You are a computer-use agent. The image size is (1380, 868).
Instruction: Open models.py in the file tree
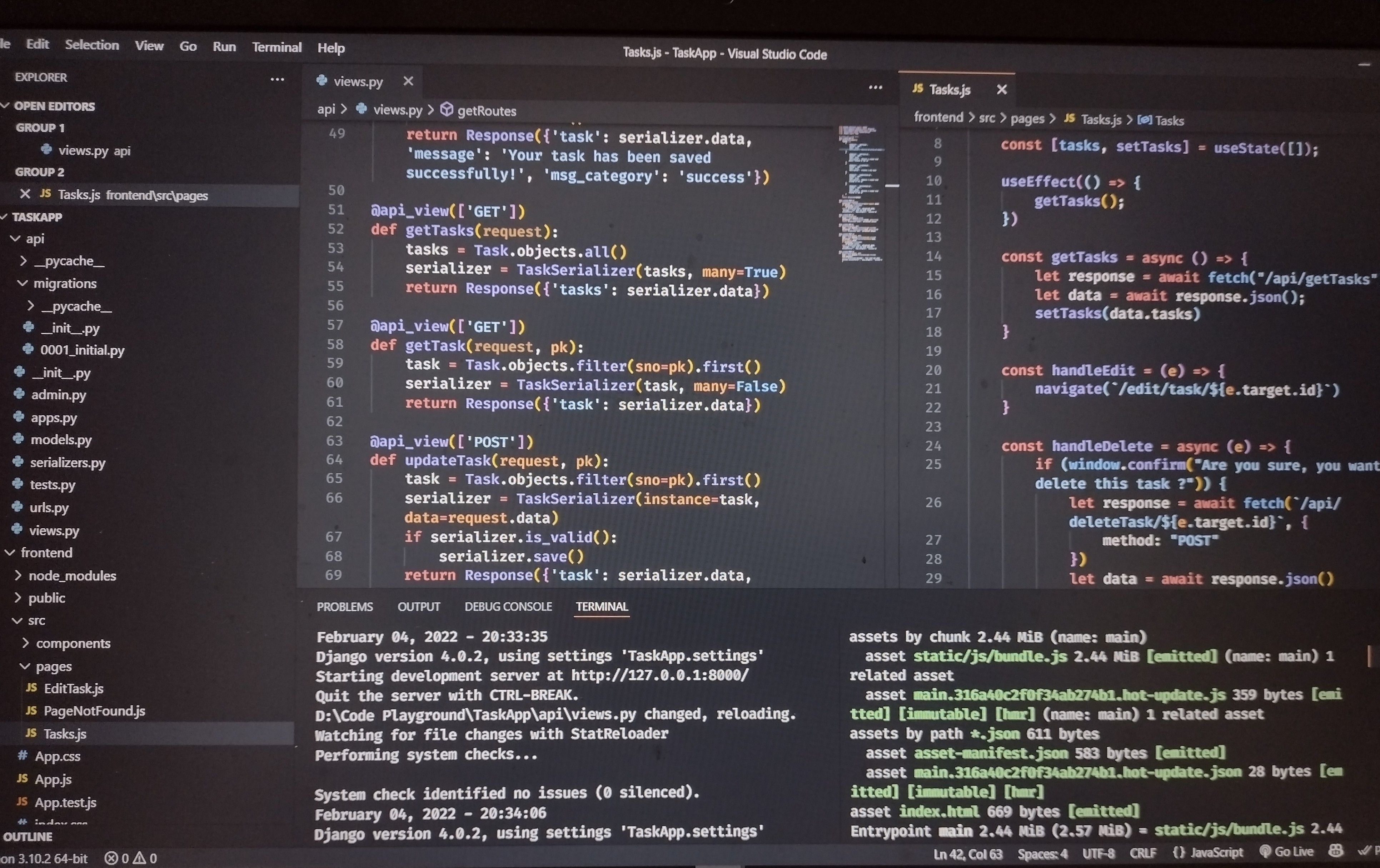[x=61, y=439]
